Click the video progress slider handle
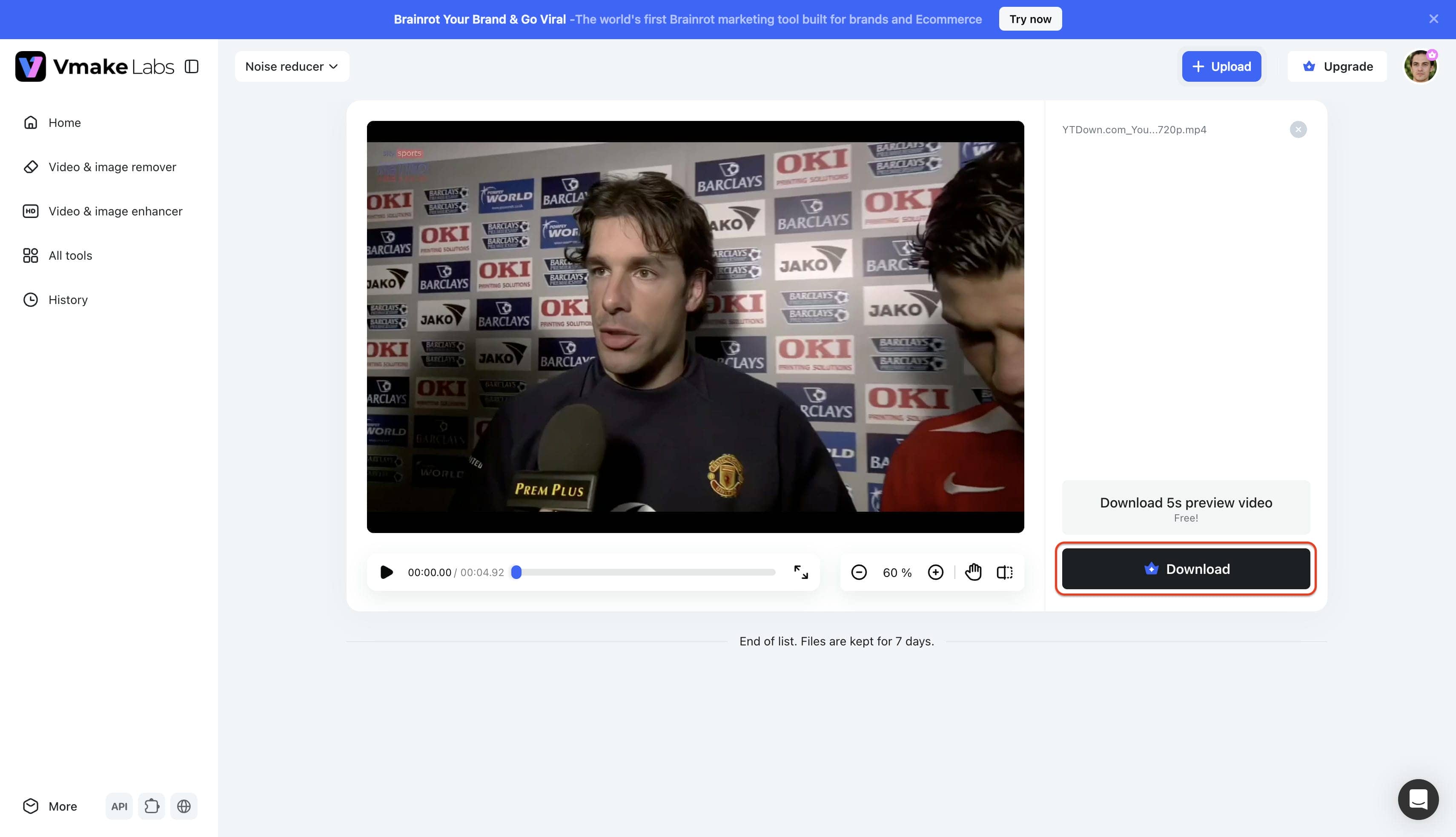The image size is (1456, 837). pos(516,572)
